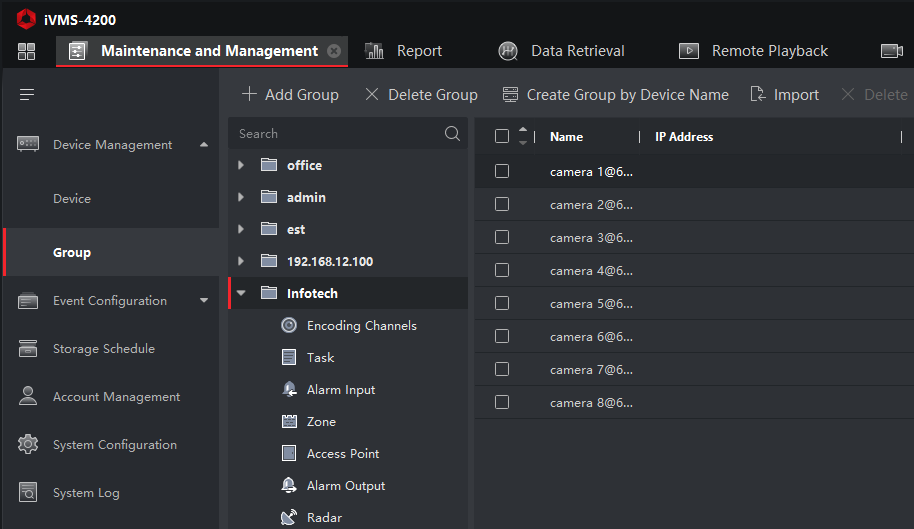The height and width of the screenshot is (529, 914).
Task: Collapse the sidebar with hamburger icon
Action: [27, 95]
